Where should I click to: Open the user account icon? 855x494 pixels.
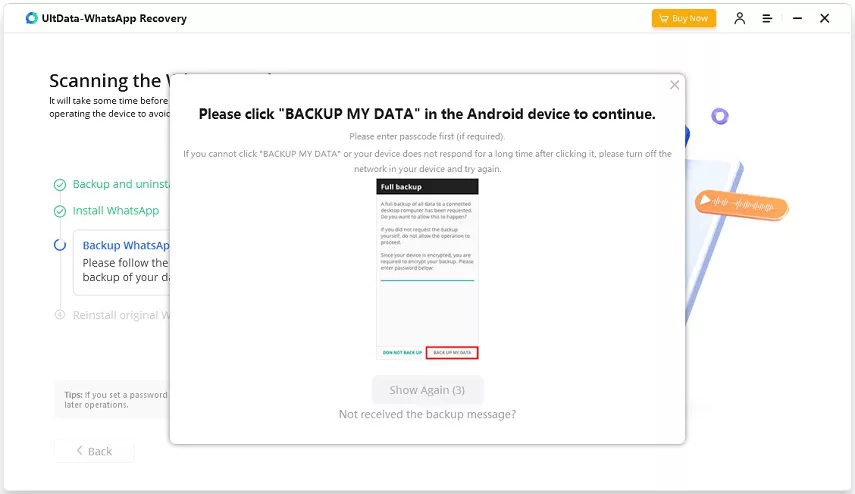coord(740,18)
